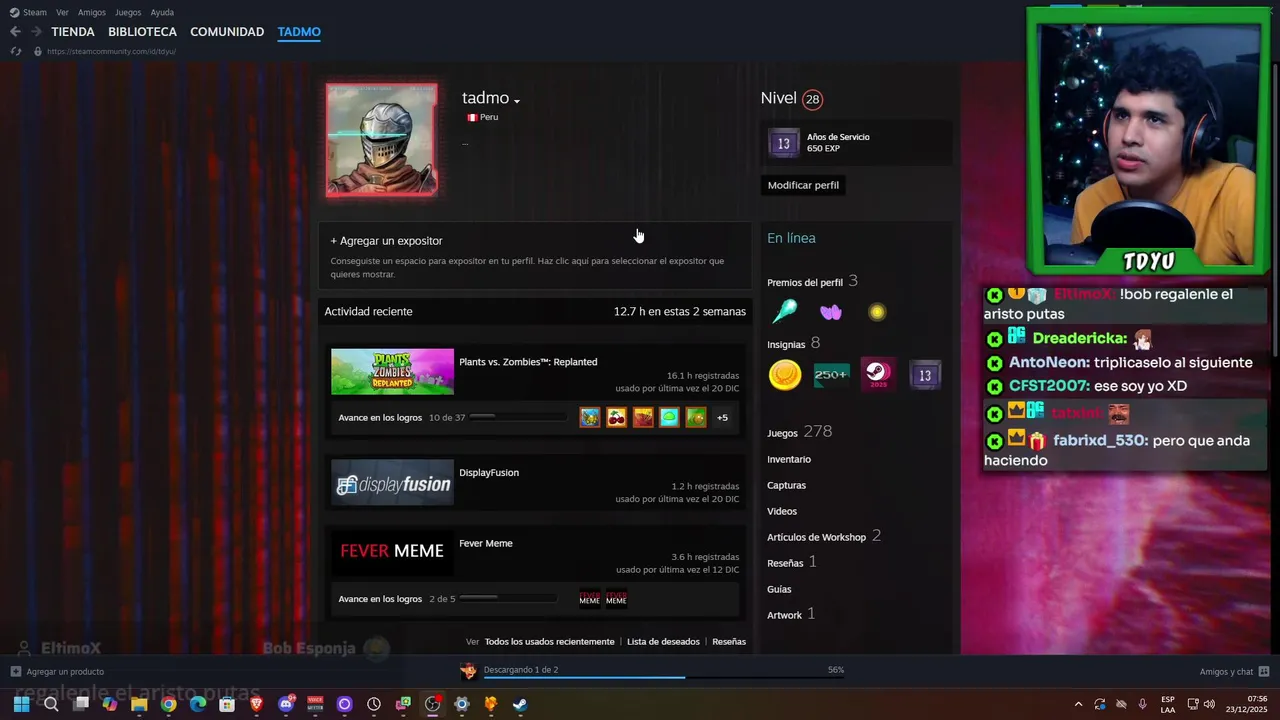The image size is (1280, 720).
Task: Go forward with the right arrow
Action: 36,32
